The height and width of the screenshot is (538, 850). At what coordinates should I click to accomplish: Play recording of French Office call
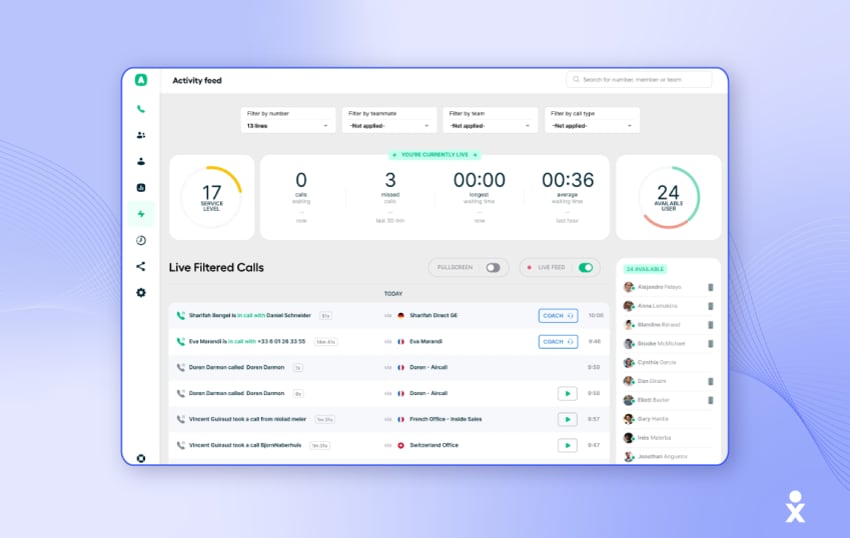click(567, 419)
